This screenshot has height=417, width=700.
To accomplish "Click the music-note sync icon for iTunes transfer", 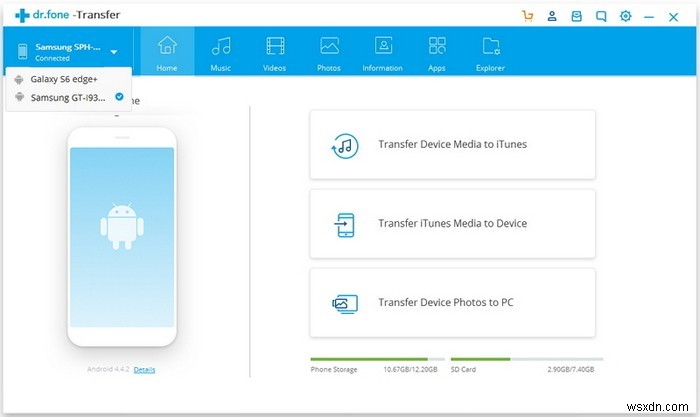I will coord(345,146).
